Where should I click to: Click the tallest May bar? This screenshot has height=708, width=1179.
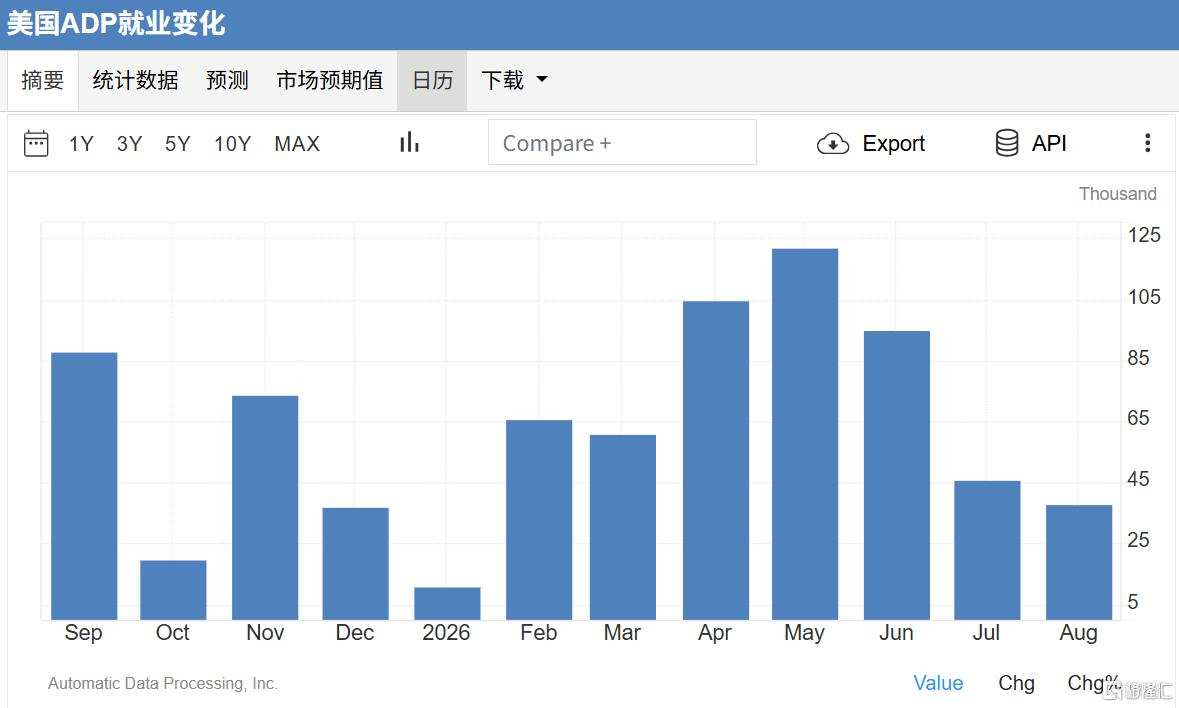click(x=805, y=434)
